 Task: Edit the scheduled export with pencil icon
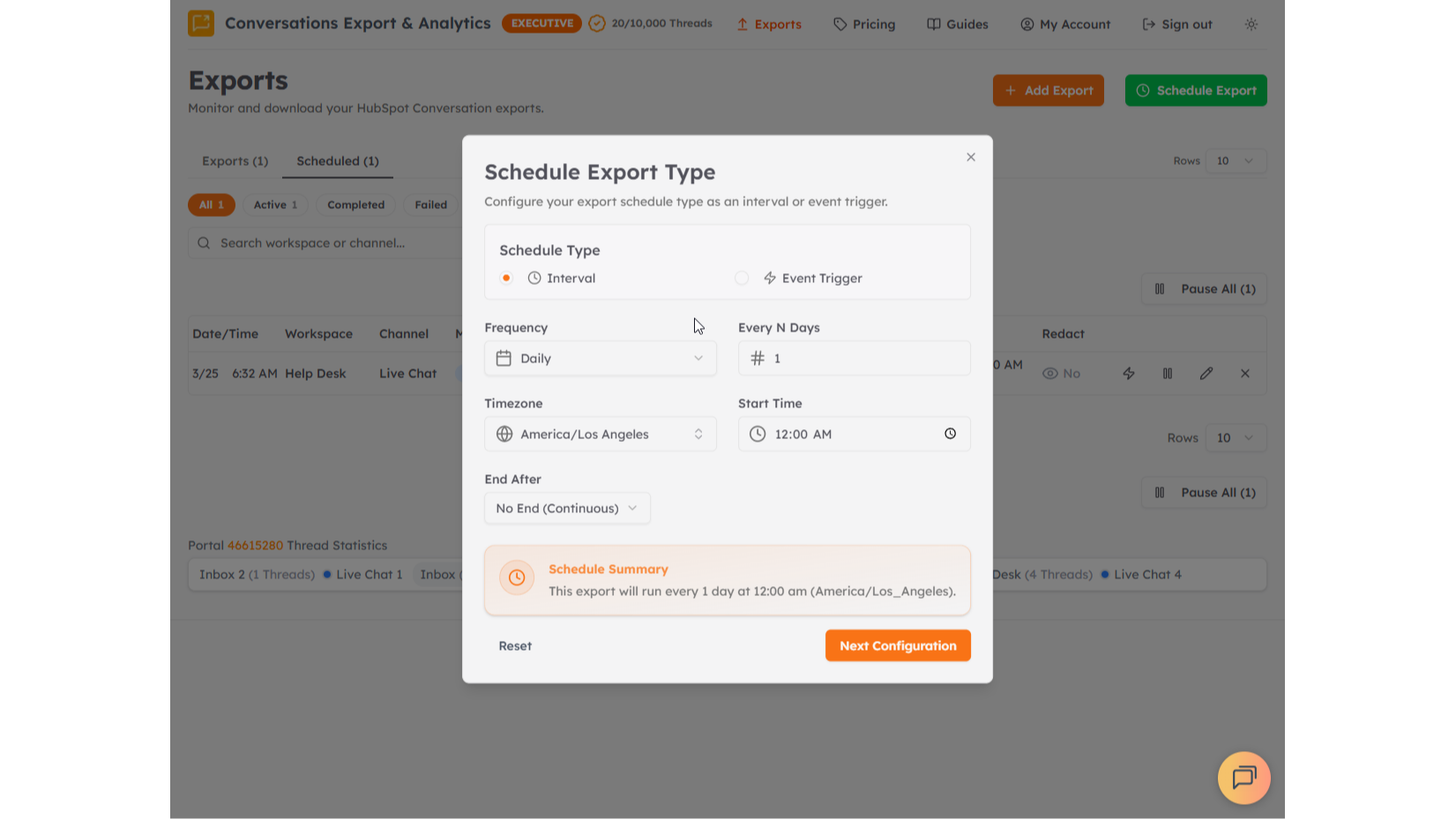pos(1206,373)
